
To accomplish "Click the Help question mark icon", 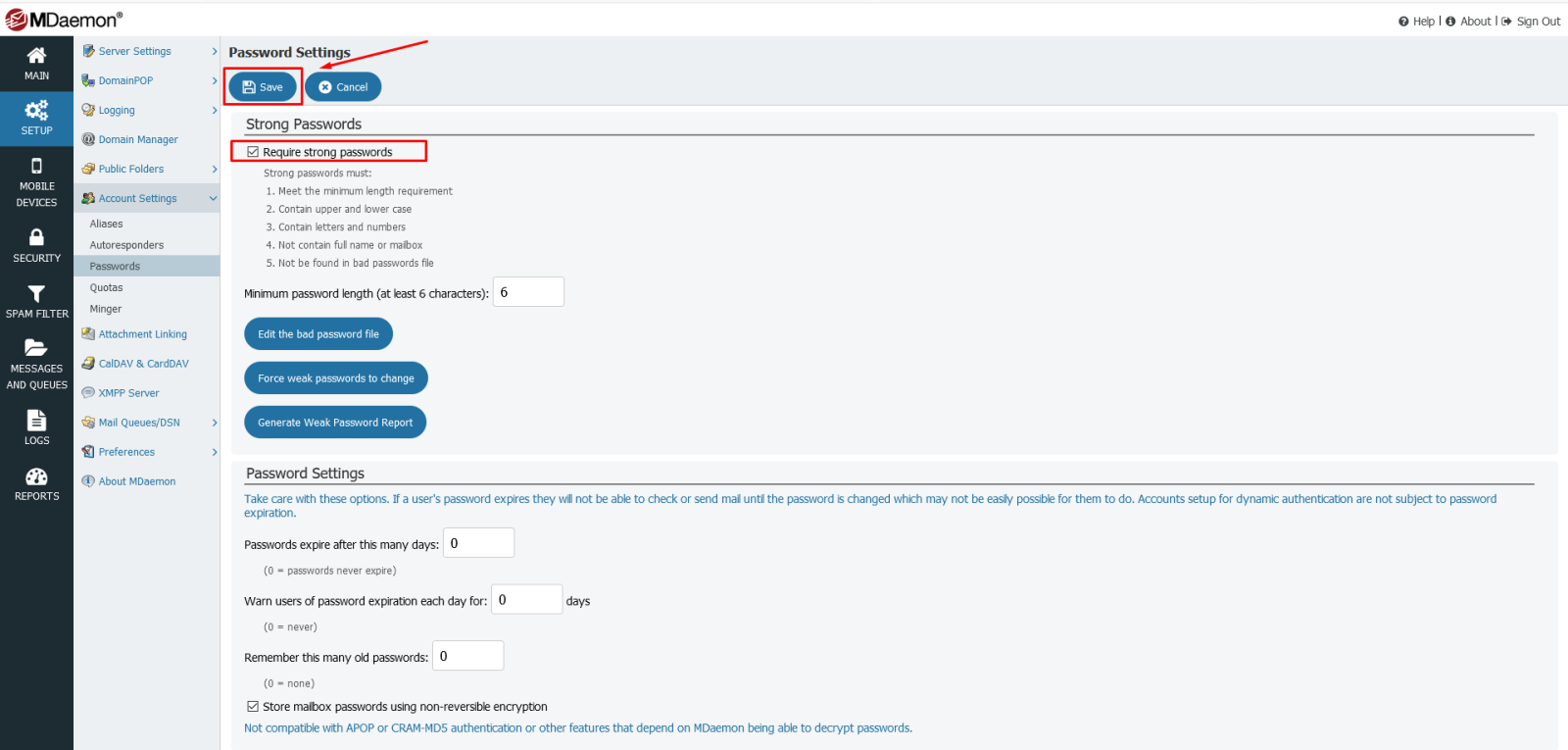I will (x=1403, y=22).
